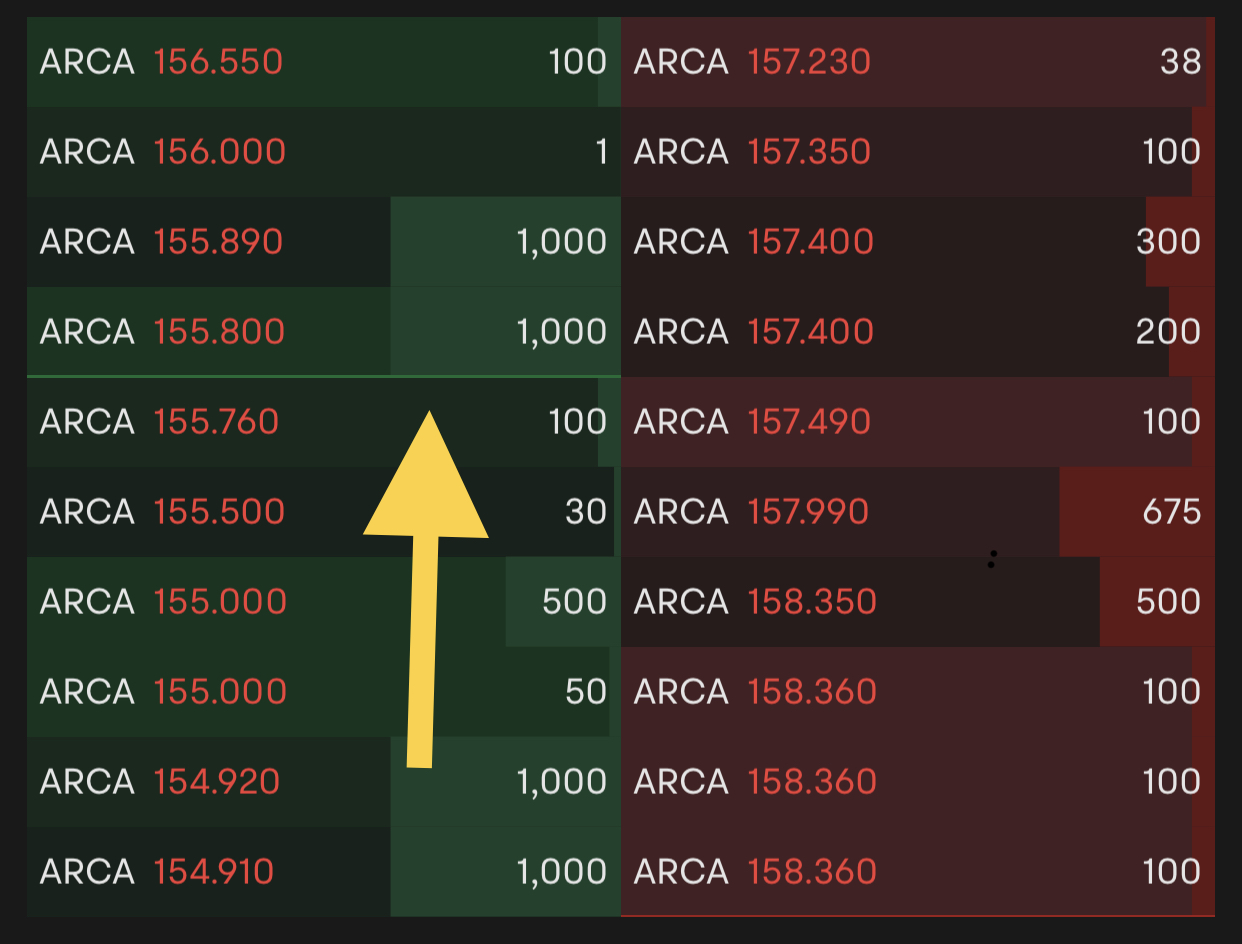Viewport: 1242px width, 944px height.
Task: Select the 155.000 bid with 50 shares
Action: coord(324,692)
